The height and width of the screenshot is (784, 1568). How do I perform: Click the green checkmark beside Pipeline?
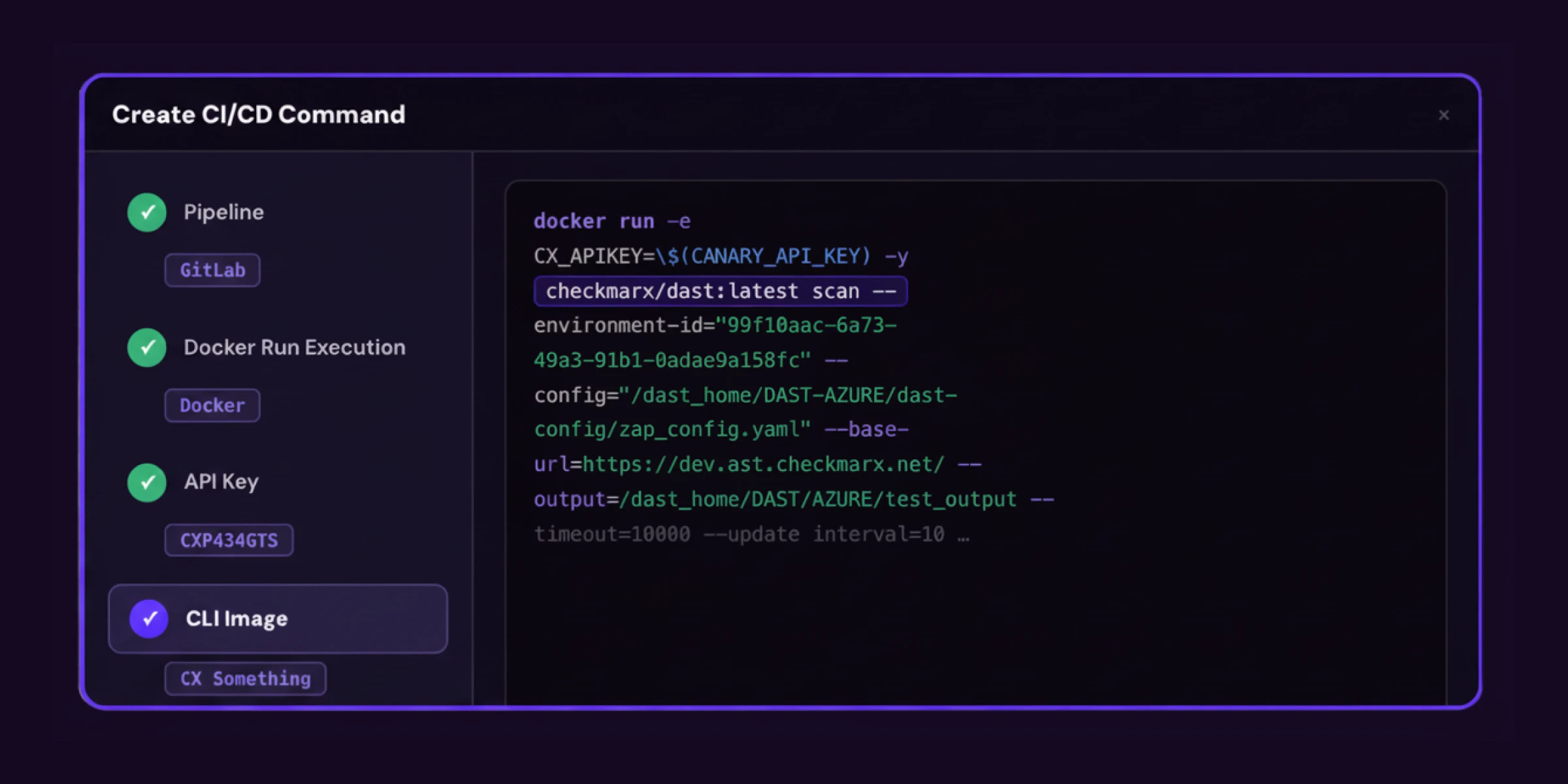click(147, 212)
